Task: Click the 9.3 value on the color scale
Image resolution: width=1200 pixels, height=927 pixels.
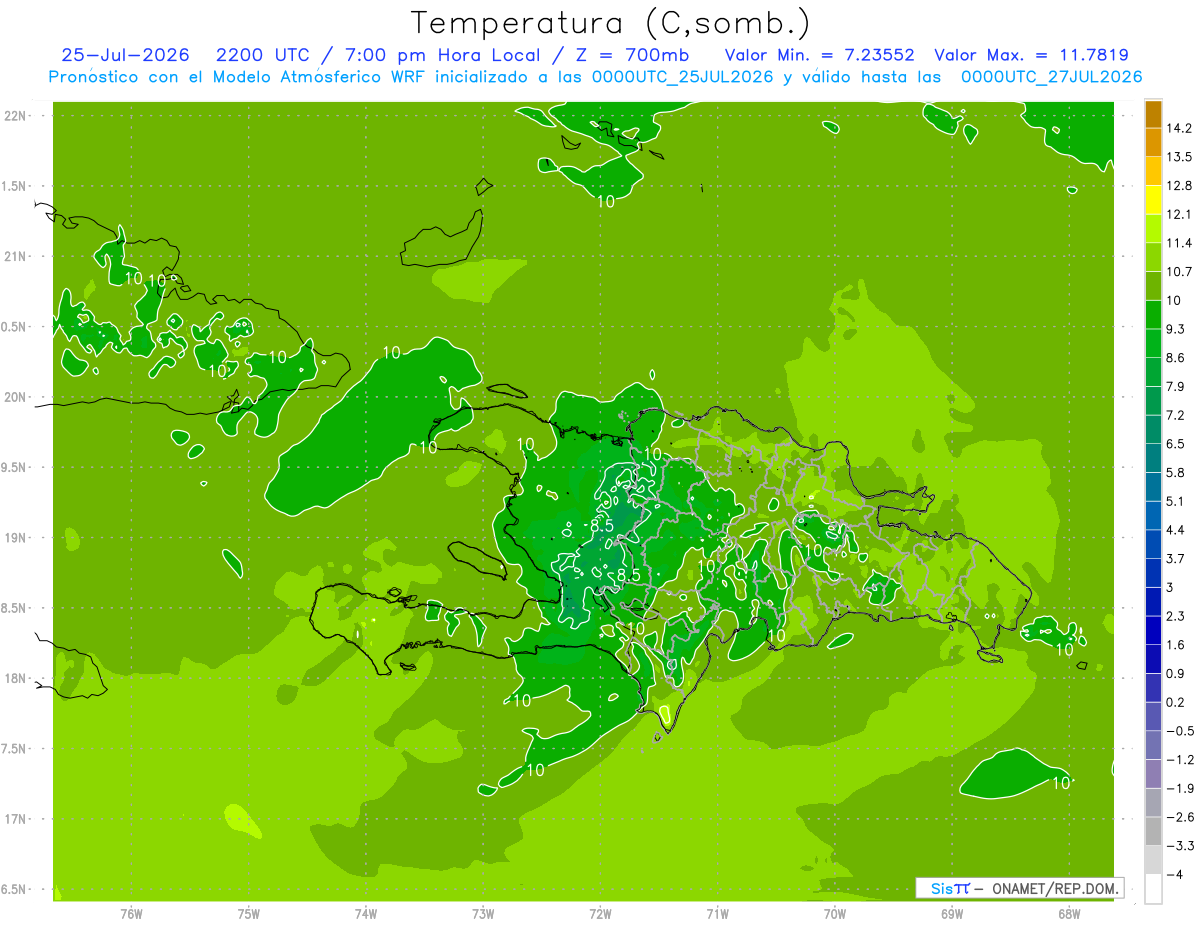Action: click(x=1177, y=329)
